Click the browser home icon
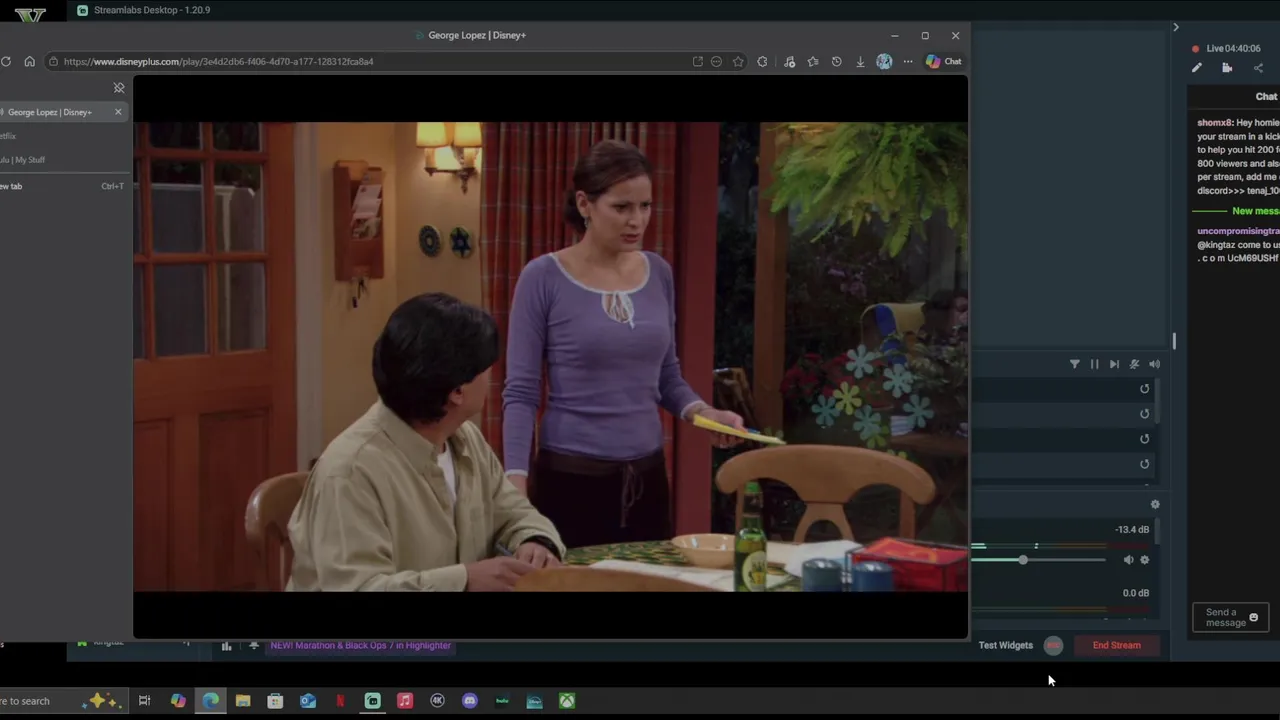 pos(29,61)
